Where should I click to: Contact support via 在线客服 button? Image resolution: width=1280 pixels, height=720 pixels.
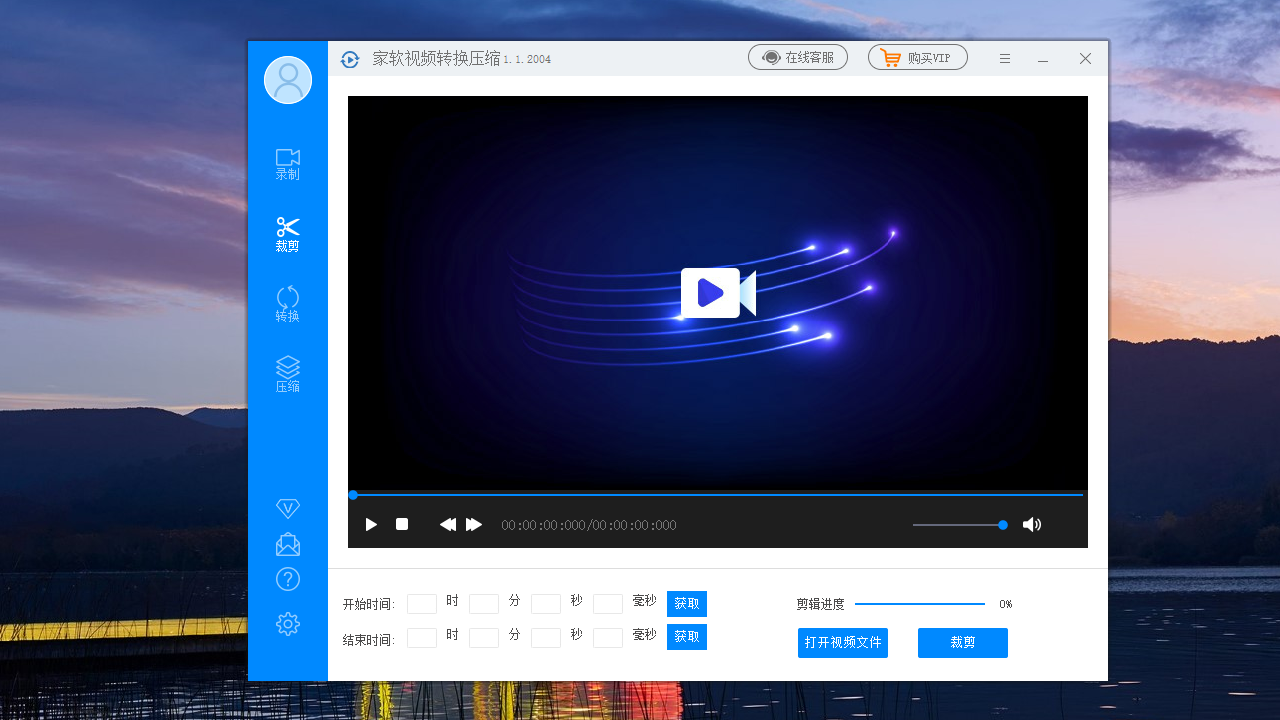click(x=797, y=57)
